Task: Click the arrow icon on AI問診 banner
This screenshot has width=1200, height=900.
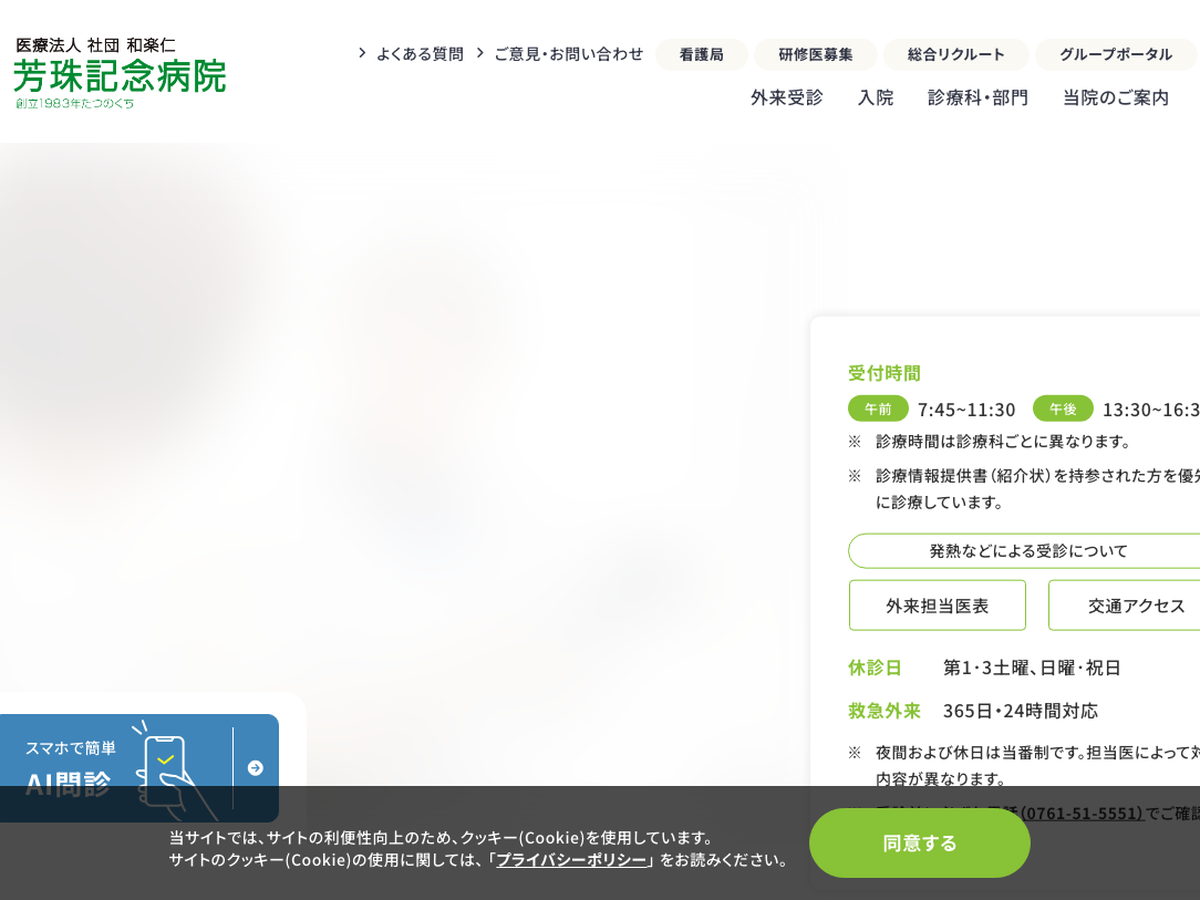Action: coord(255,768)
